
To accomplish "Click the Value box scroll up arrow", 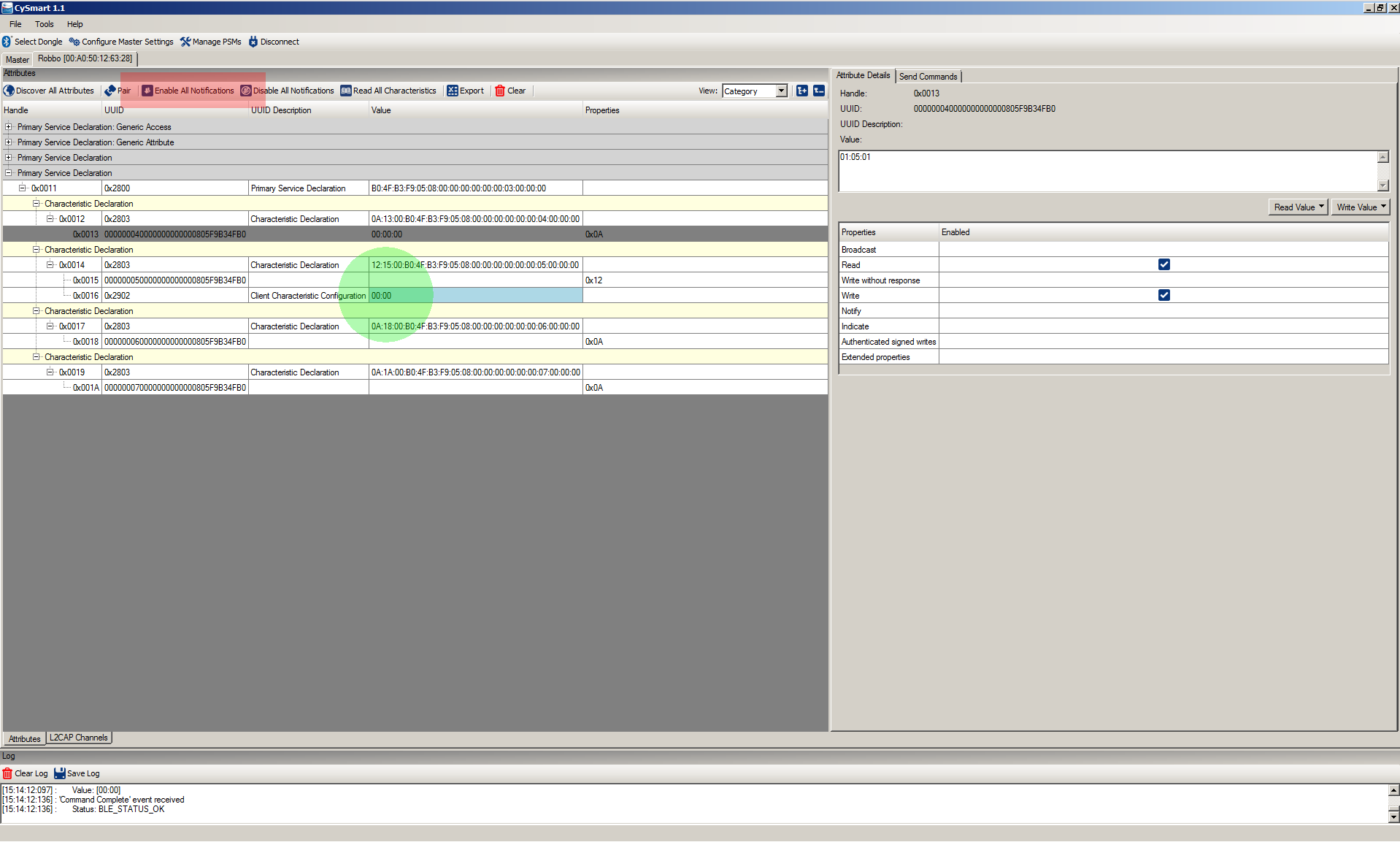I will [1382, 157].
